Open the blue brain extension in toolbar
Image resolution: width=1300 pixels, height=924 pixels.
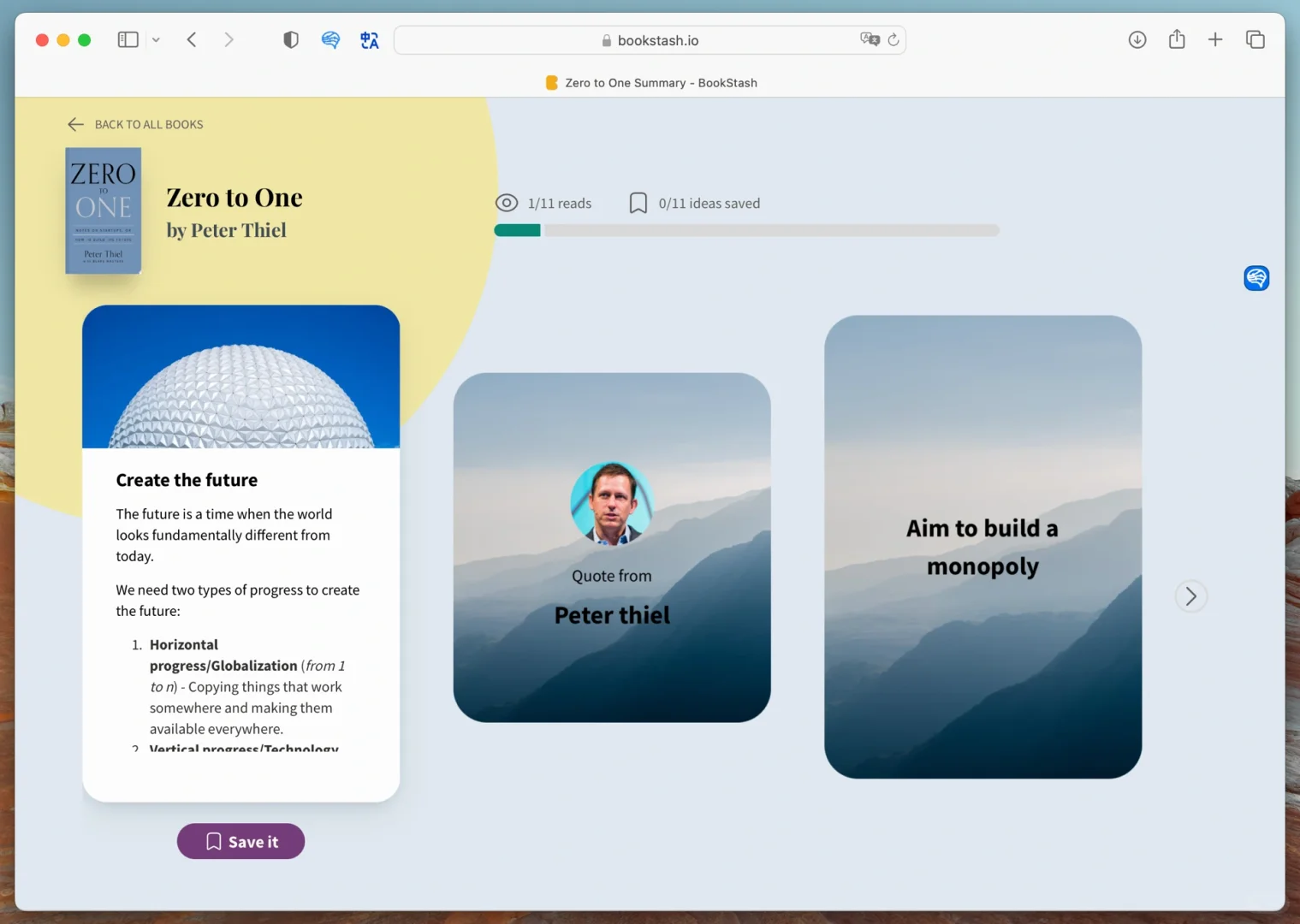coord(330,39)
